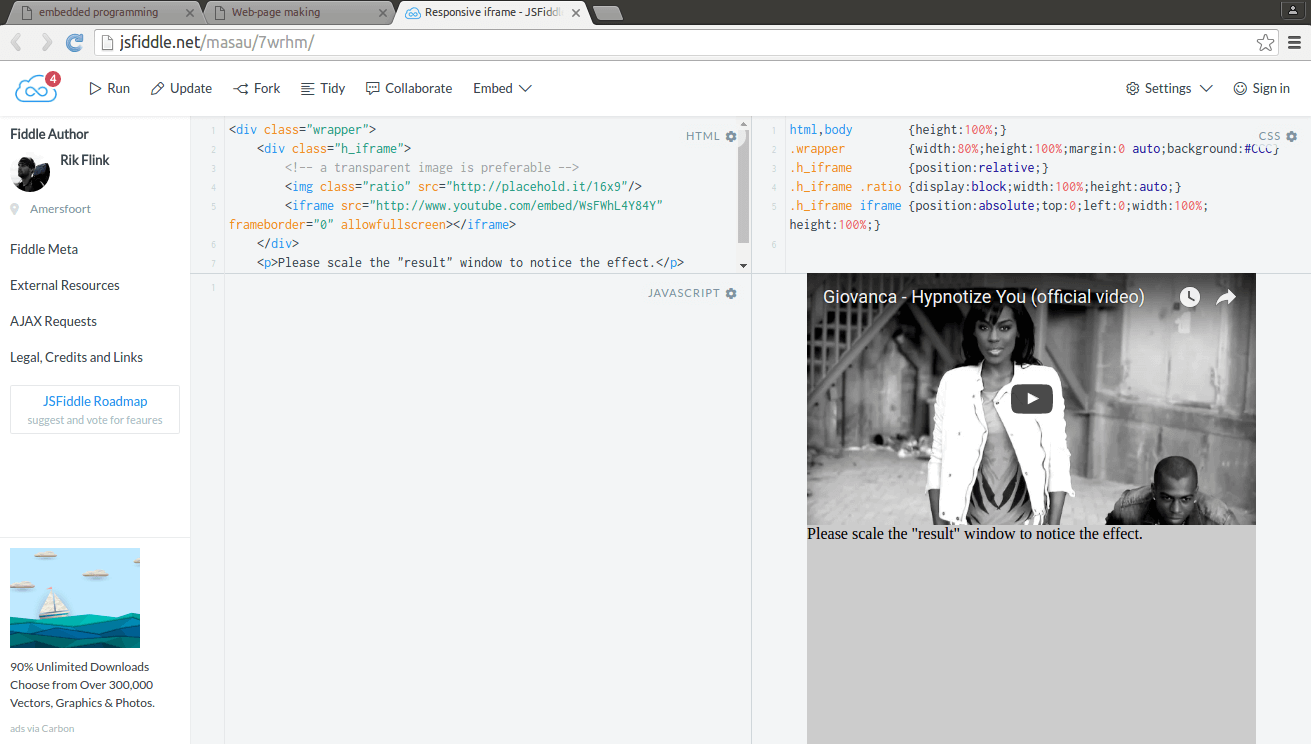Click Update in the toolbar

(x=181, y=88)
